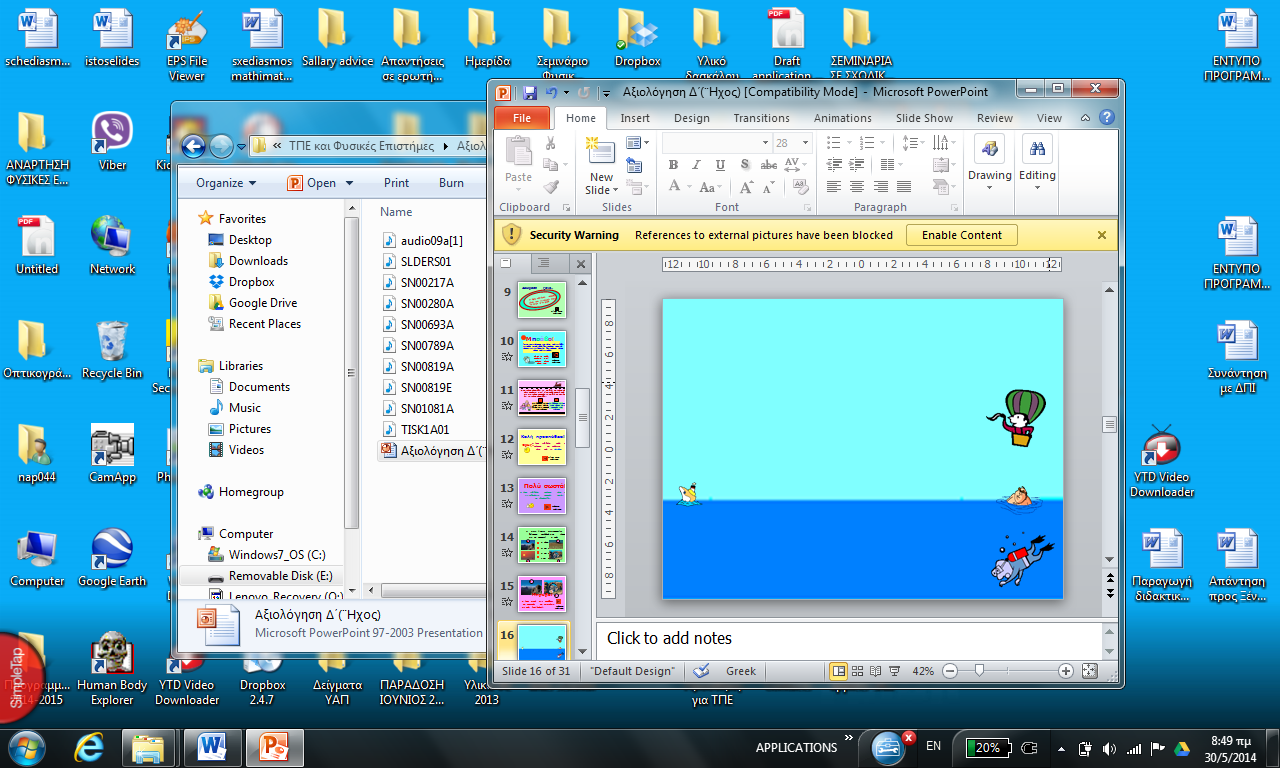Switch to the Design tab

[691, 118]
